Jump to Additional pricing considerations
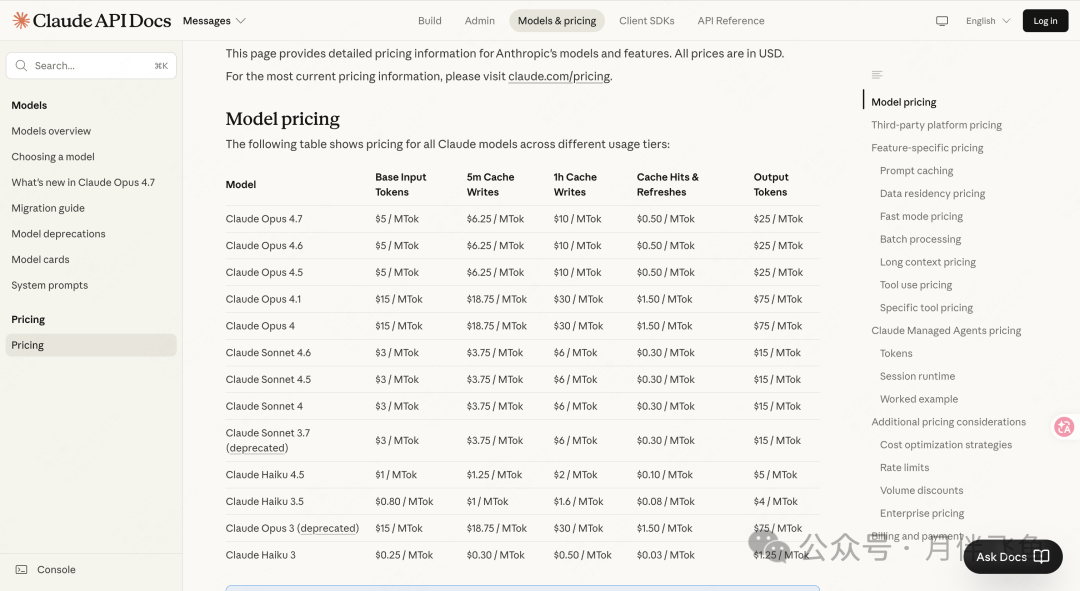This screenshot has width=1080, height=591. (x=948, y=422)
